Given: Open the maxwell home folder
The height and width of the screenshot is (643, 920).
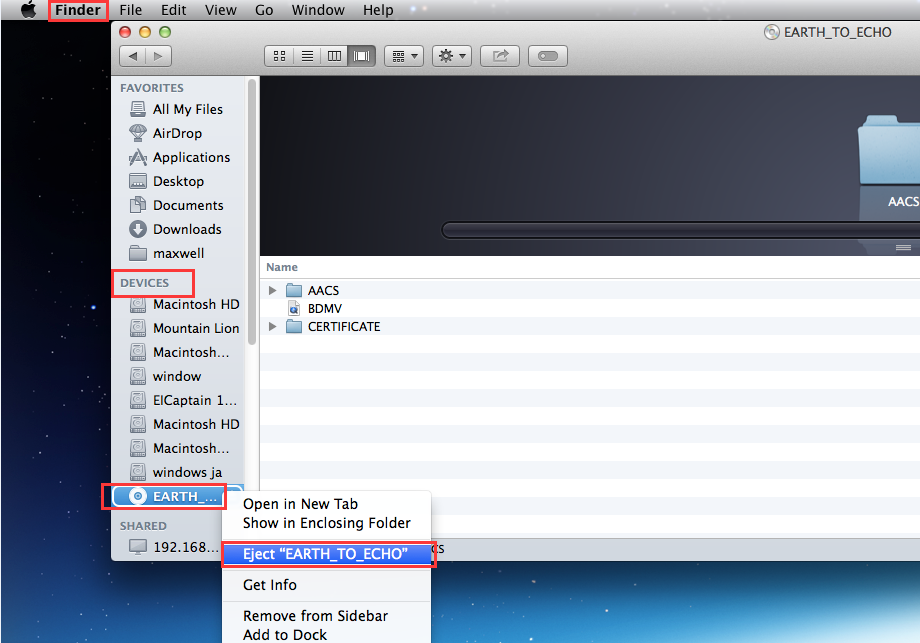Looking at the screenshot, I should pos(178,254).
